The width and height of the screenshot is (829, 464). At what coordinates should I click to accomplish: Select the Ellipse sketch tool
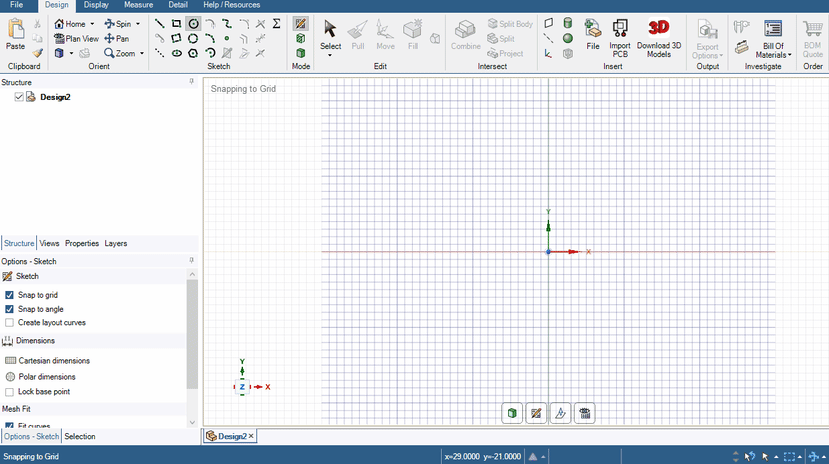pyautogui.click(x=176, y=53)
